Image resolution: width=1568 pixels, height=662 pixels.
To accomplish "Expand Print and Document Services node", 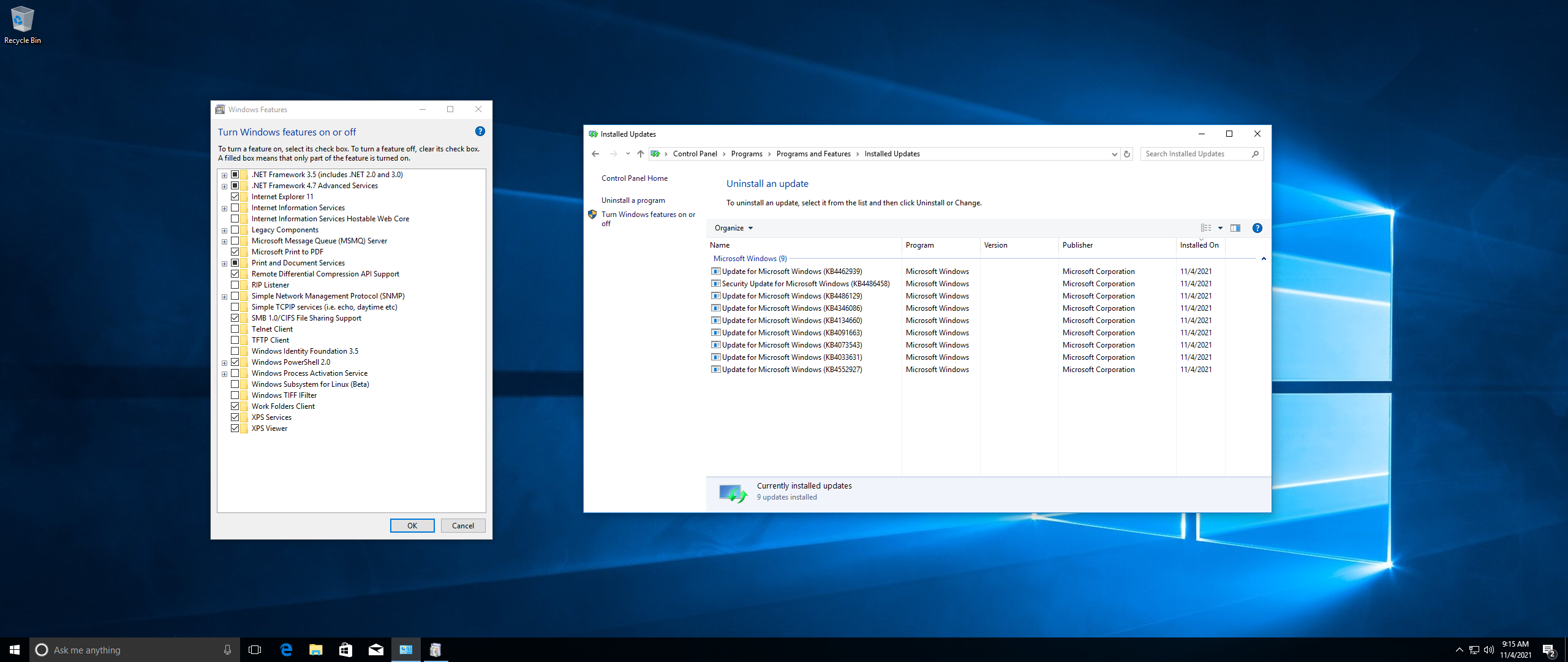I will pos(224,264).
